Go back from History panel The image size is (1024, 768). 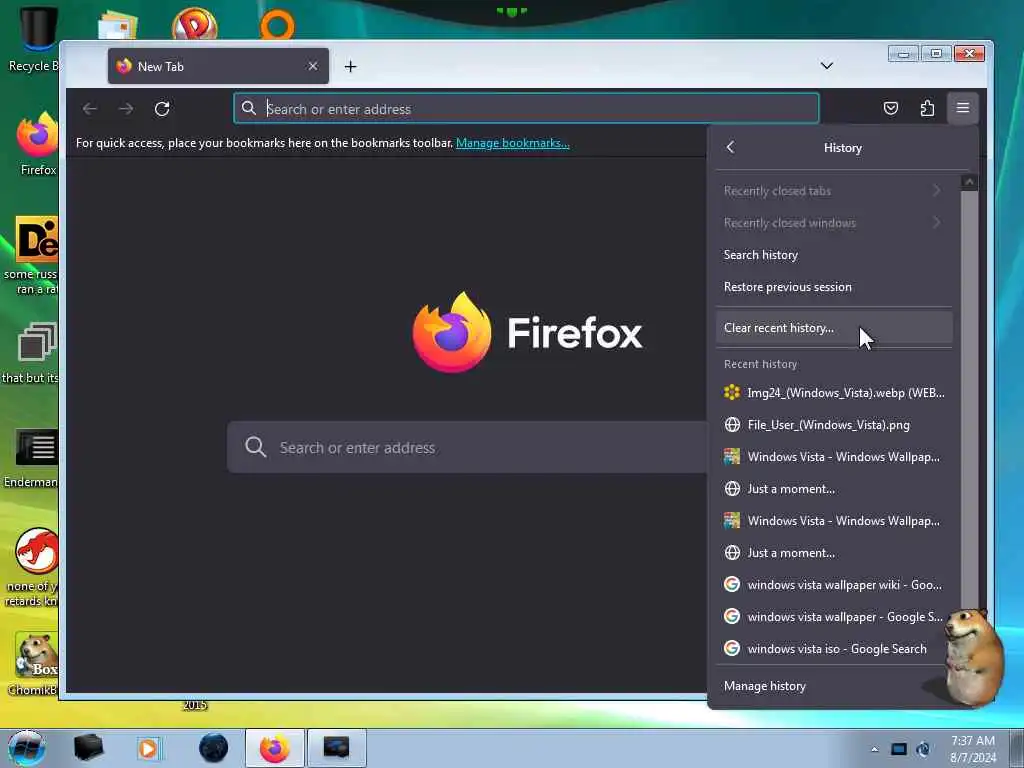(730, 148)
